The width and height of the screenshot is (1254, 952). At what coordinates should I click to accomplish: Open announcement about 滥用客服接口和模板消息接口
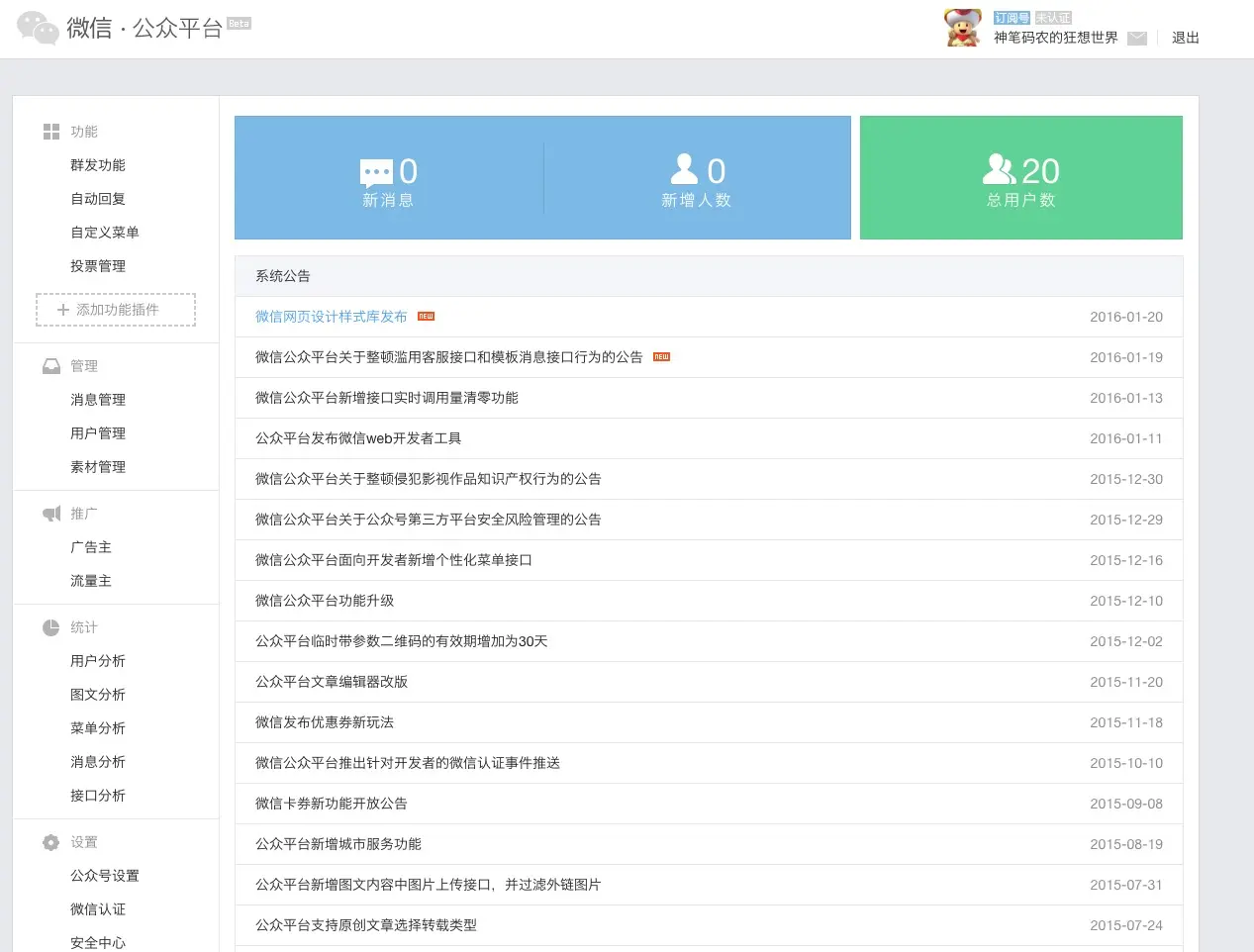point(449,357)
